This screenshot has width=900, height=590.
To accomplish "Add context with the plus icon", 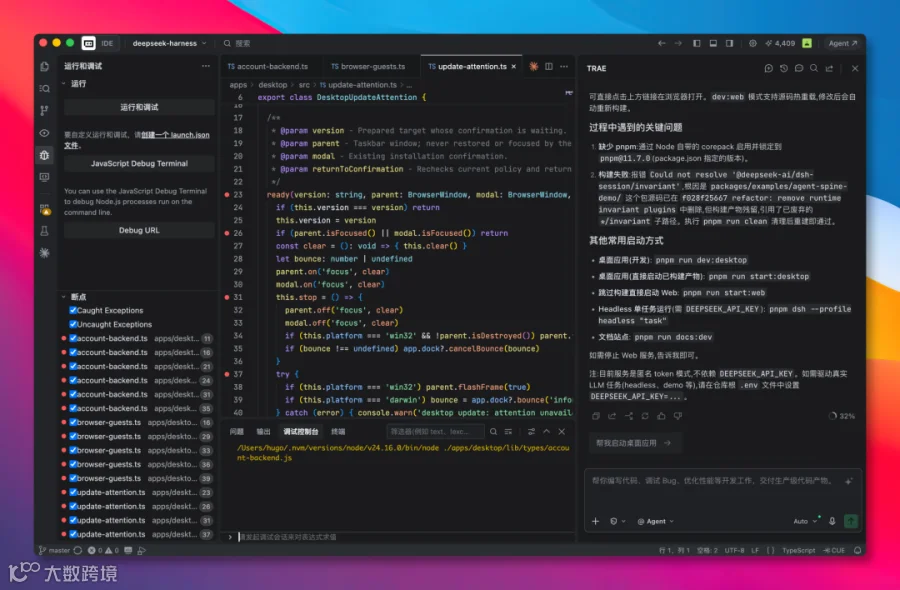I will pyautogui.click(x=595, y=521).
